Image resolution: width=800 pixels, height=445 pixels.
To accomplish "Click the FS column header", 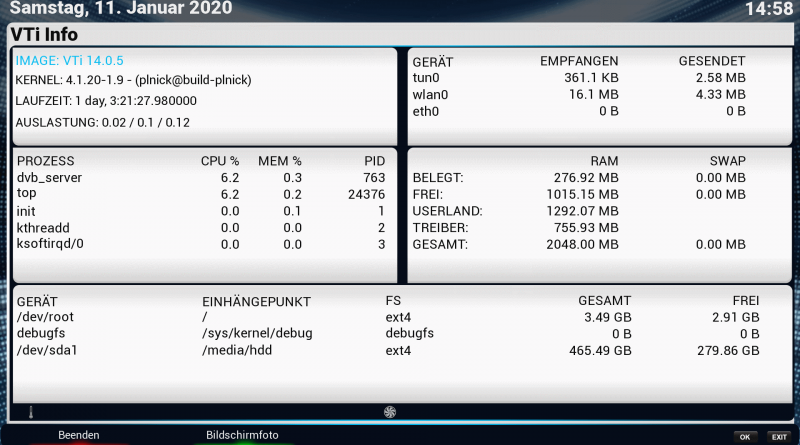I will pos(393,301).
